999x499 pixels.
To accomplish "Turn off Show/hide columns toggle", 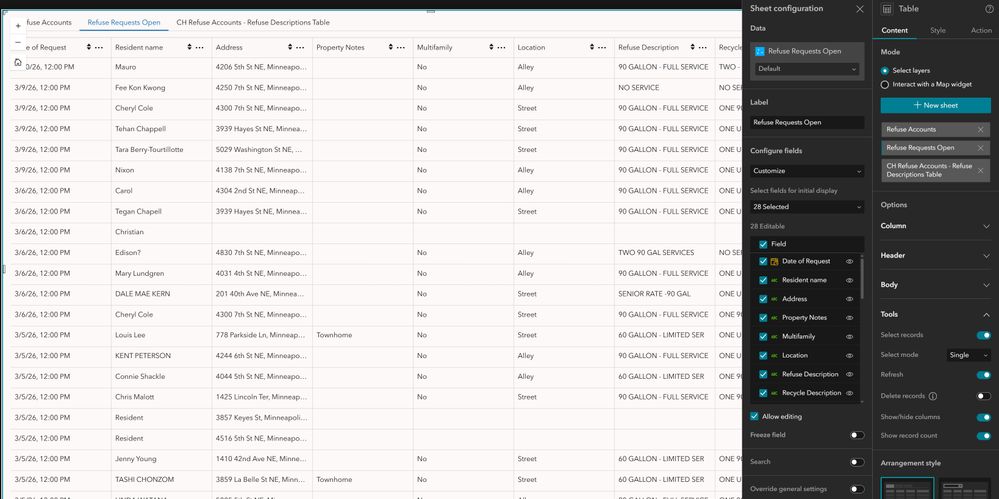I will tap(983, 417).
